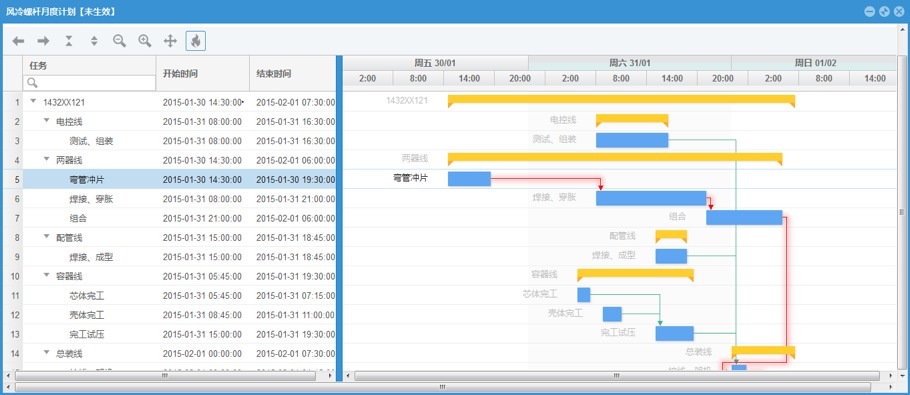This screenshot has width=910, height=395.
Task: Collapse the 容器线 group
Action: 46,275
